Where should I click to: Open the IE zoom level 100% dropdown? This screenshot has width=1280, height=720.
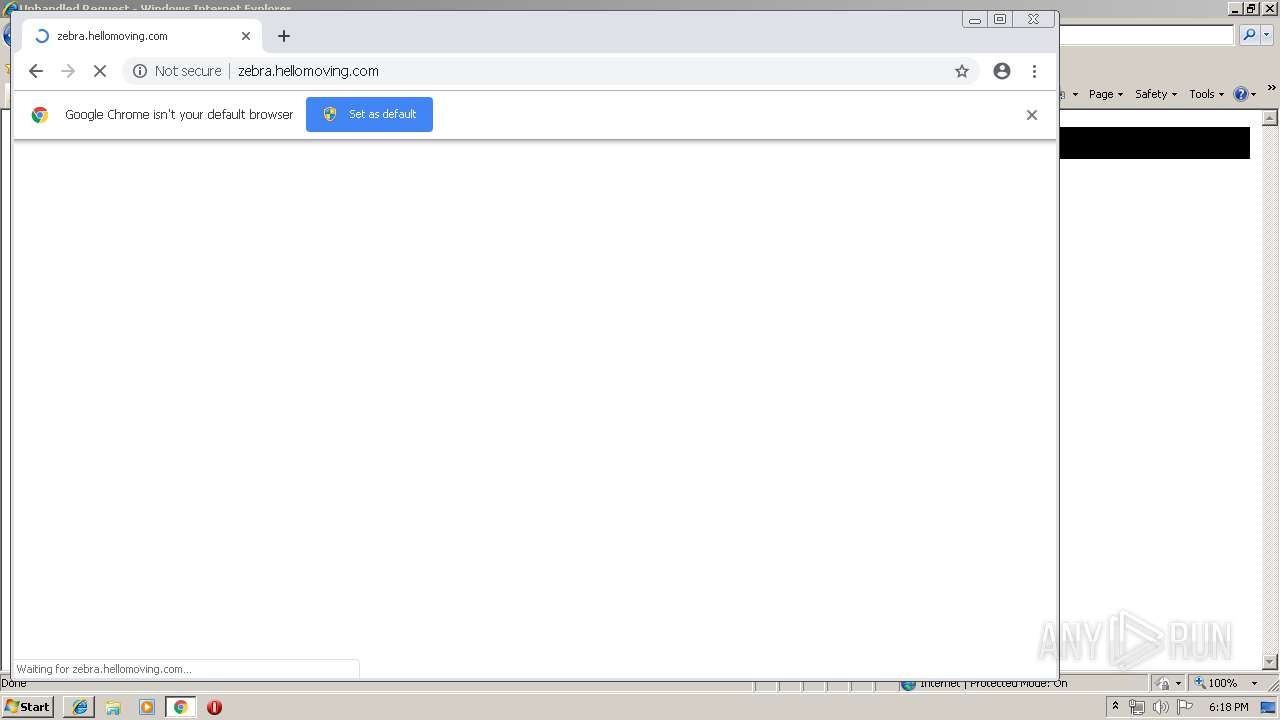coord(1254,684)
